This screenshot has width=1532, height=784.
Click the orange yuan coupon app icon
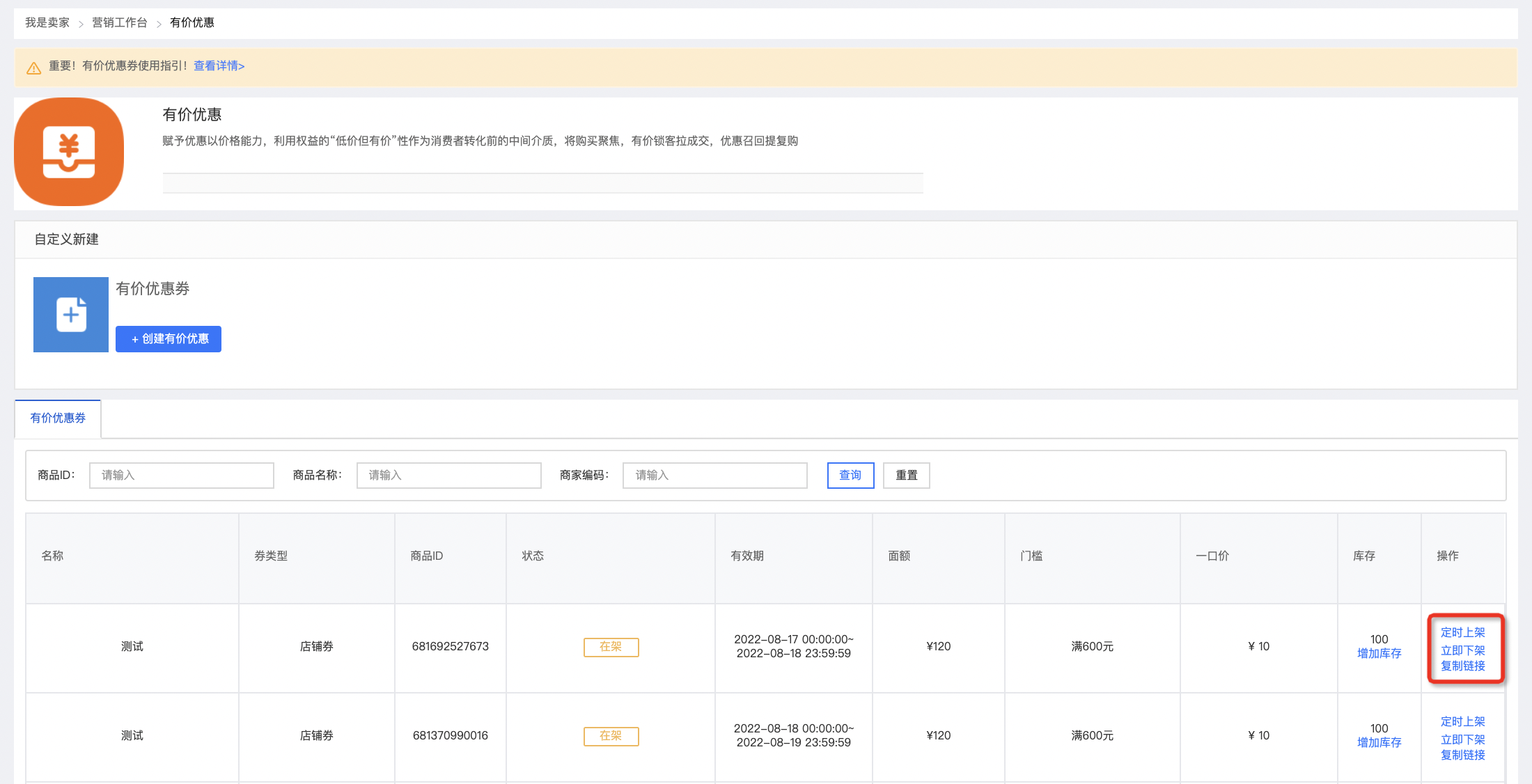(69, 152)
